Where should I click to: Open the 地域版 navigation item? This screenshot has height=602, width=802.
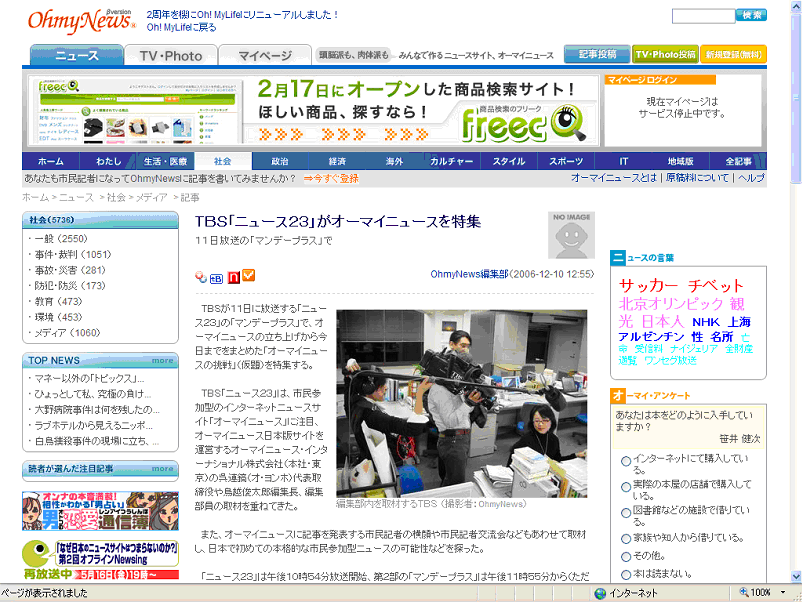(681, 161)
